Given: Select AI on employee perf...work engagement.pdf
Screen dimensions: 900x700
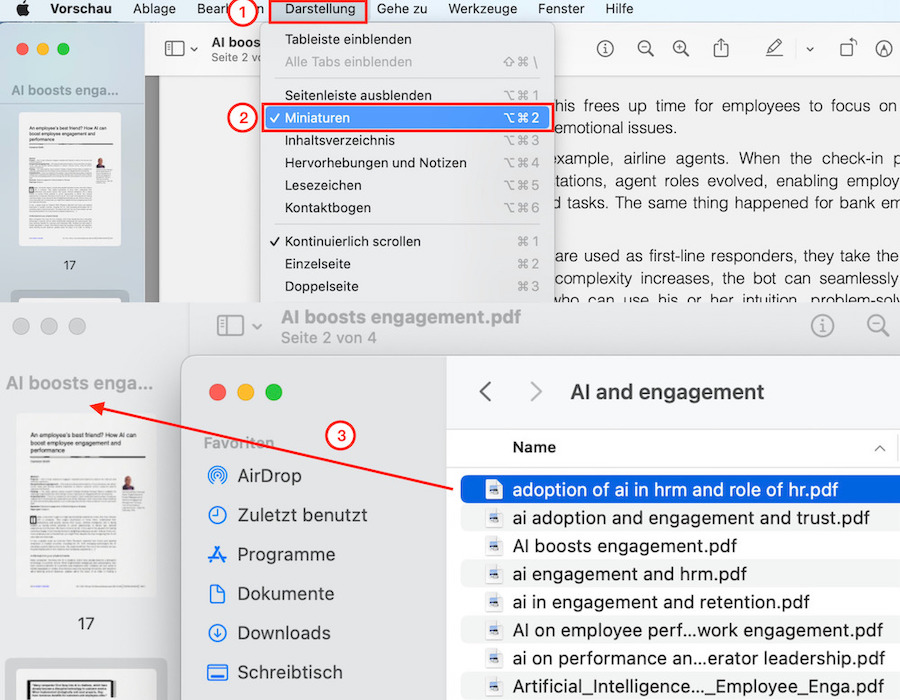Looking at the screenshot, I should tap(680, 630).
